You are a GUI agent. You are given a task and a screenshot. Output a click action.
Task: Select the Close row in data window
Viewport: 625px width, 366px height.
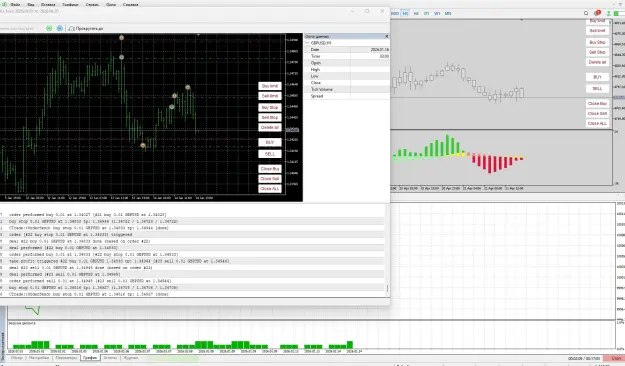347,83
